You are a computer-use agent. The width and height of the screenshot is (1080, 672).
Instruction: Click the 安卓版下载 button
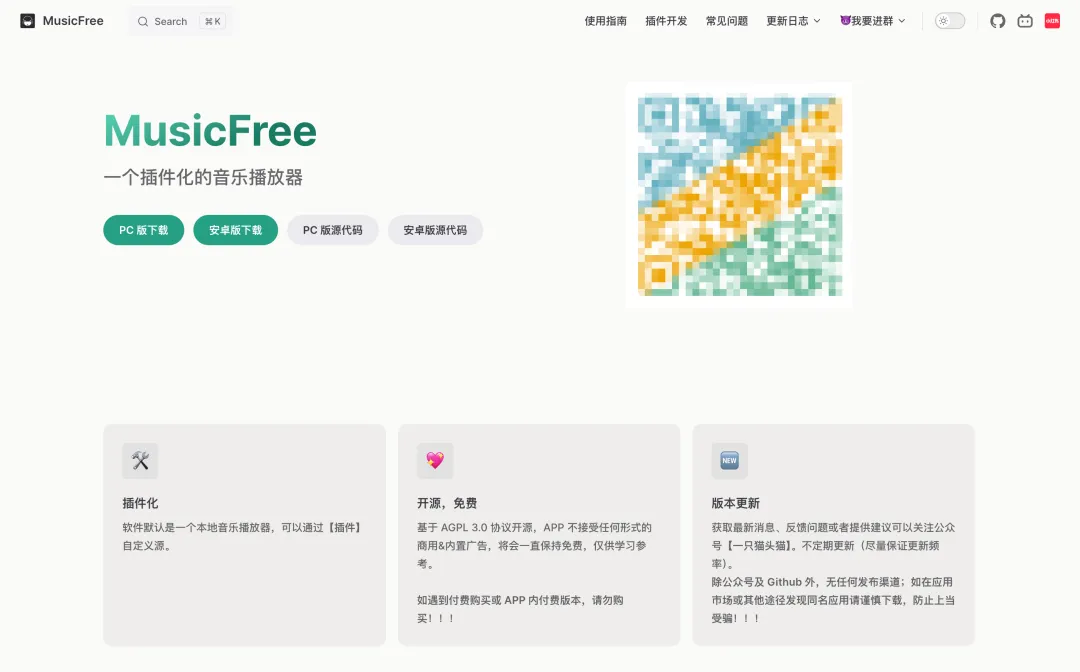click(236, 230)
